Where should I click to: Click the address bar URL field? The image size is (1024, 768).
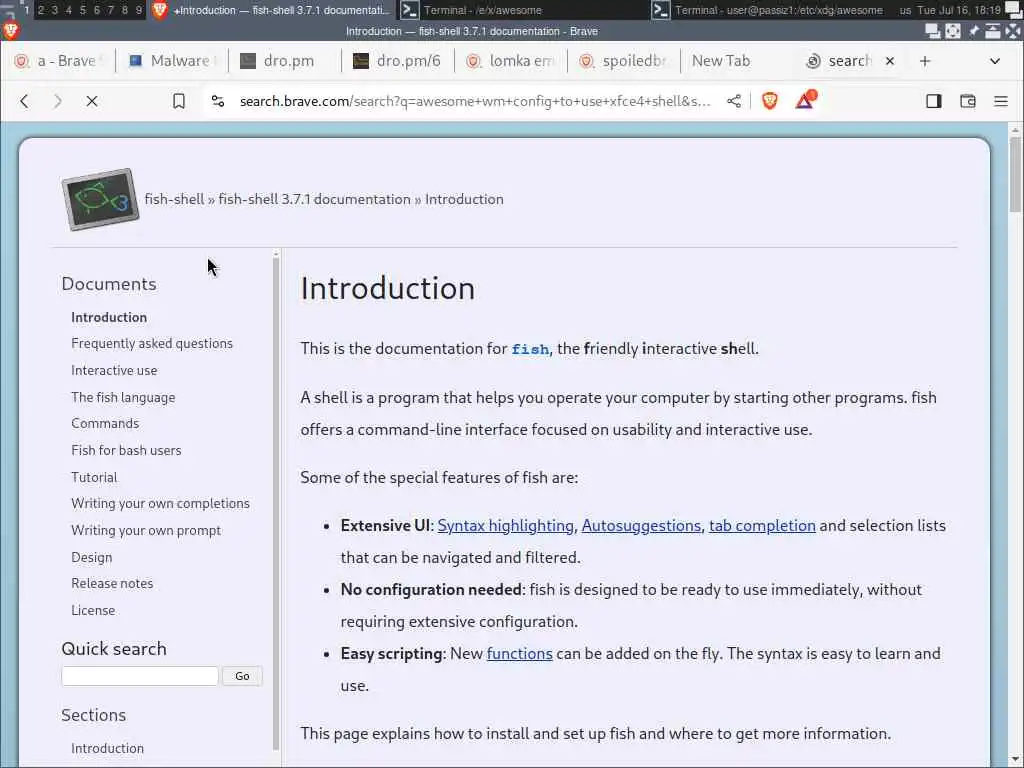pos(475,101)
